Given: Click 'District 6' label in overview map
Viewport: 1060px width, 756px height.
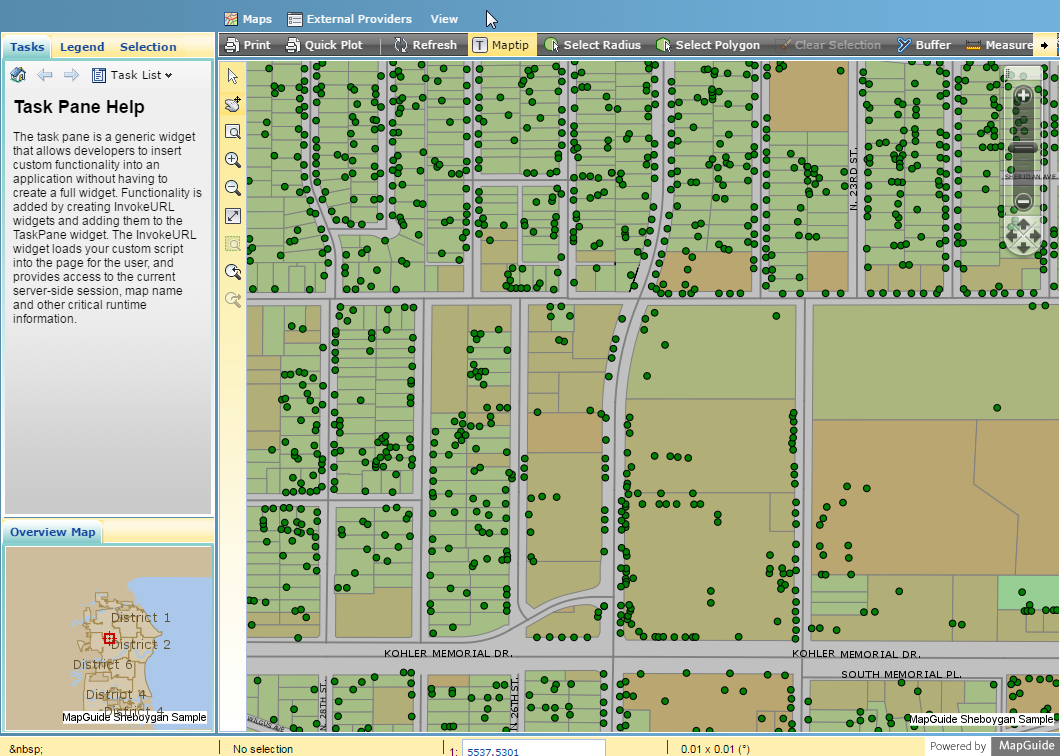Looking at the screenshot, I should [x=103, y=665].
